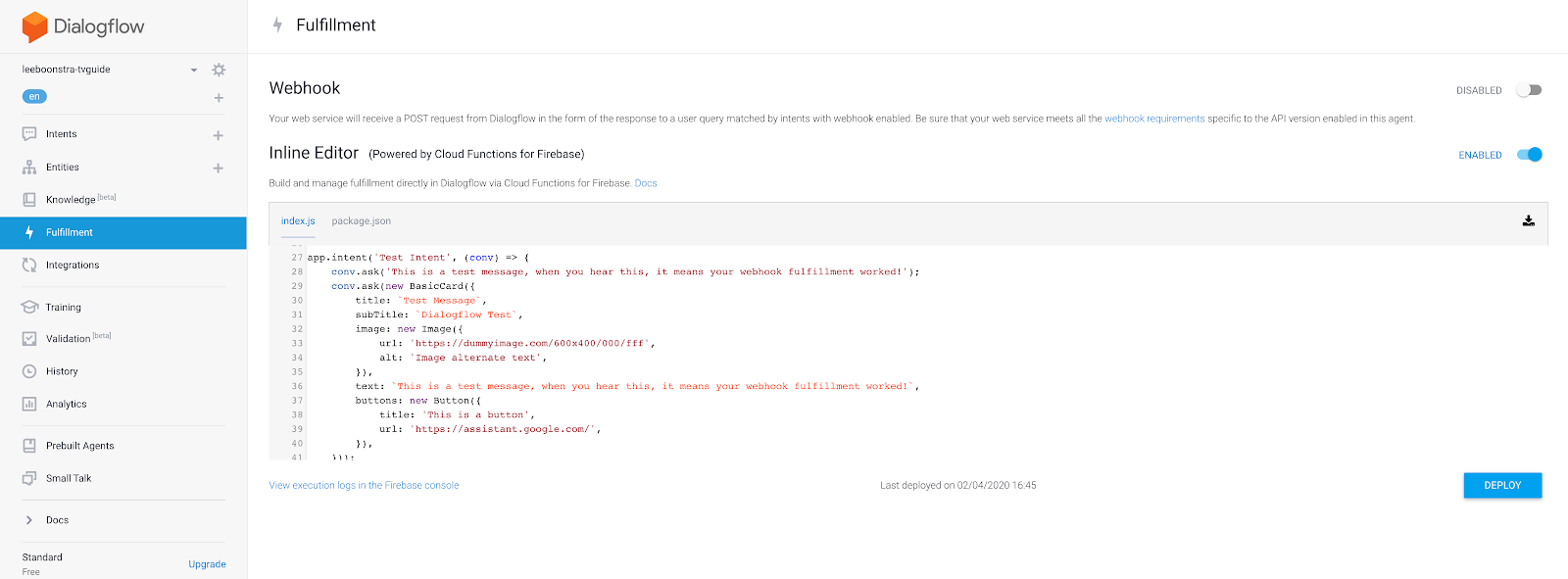The height and width of the screenshot is (579, 1568).
Task: Click plus icon next to Entities
Action: tap(218, 169)
